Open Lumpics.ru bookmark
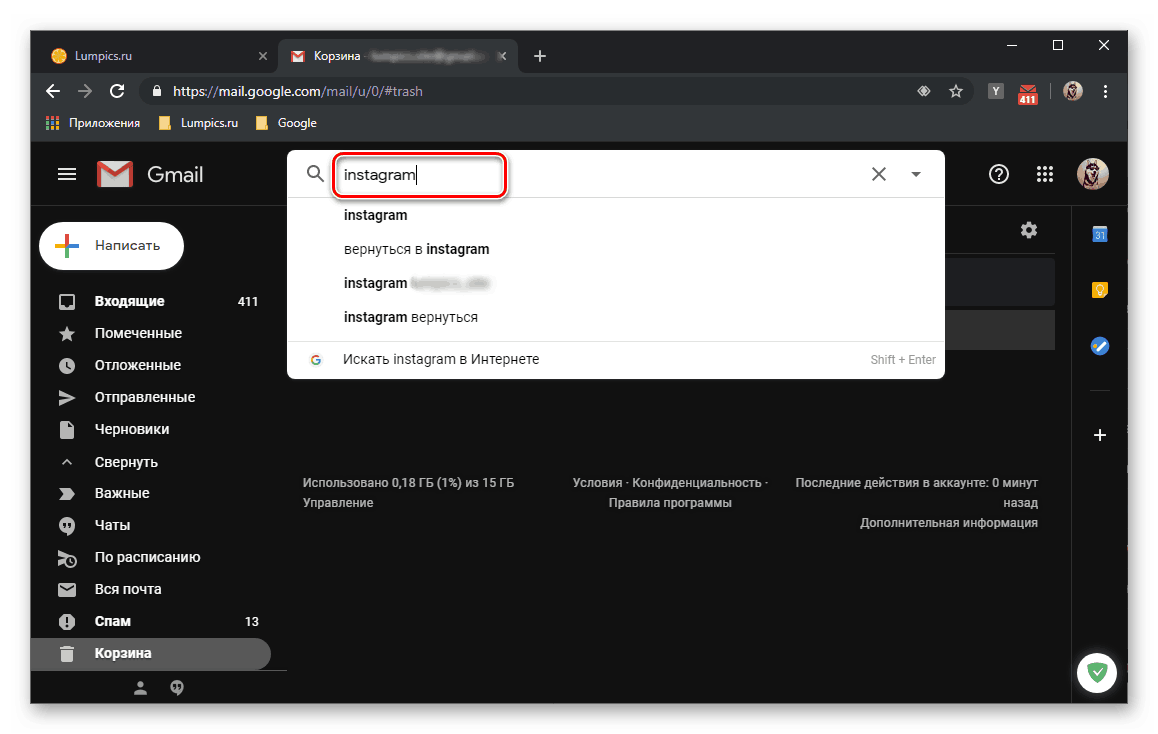The width and height of the screenshot is (1158, 734). [199, 123]
